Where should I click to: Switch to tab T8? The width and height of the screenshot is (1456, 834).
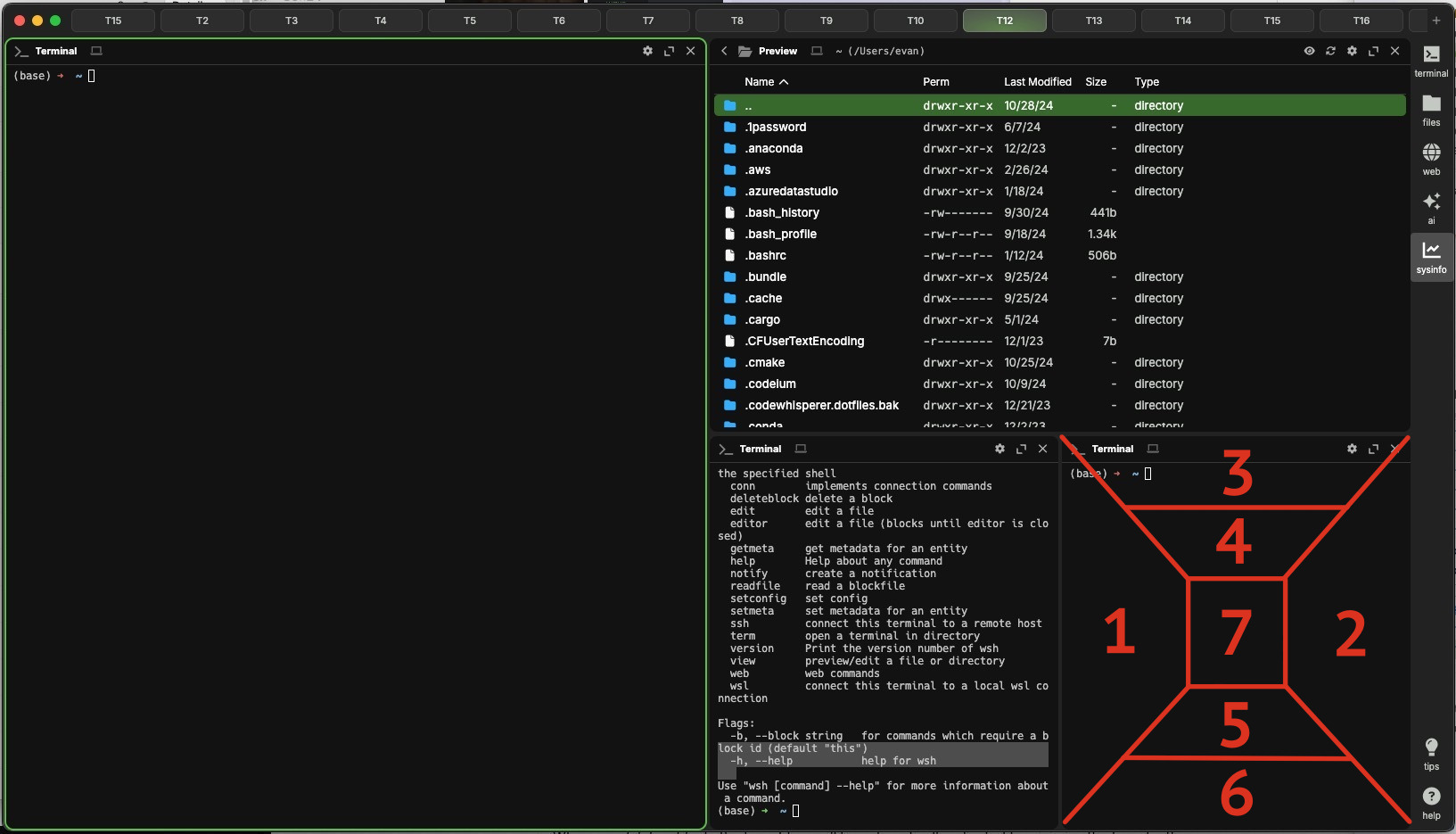pyautogui.click(x=737, y=20)
